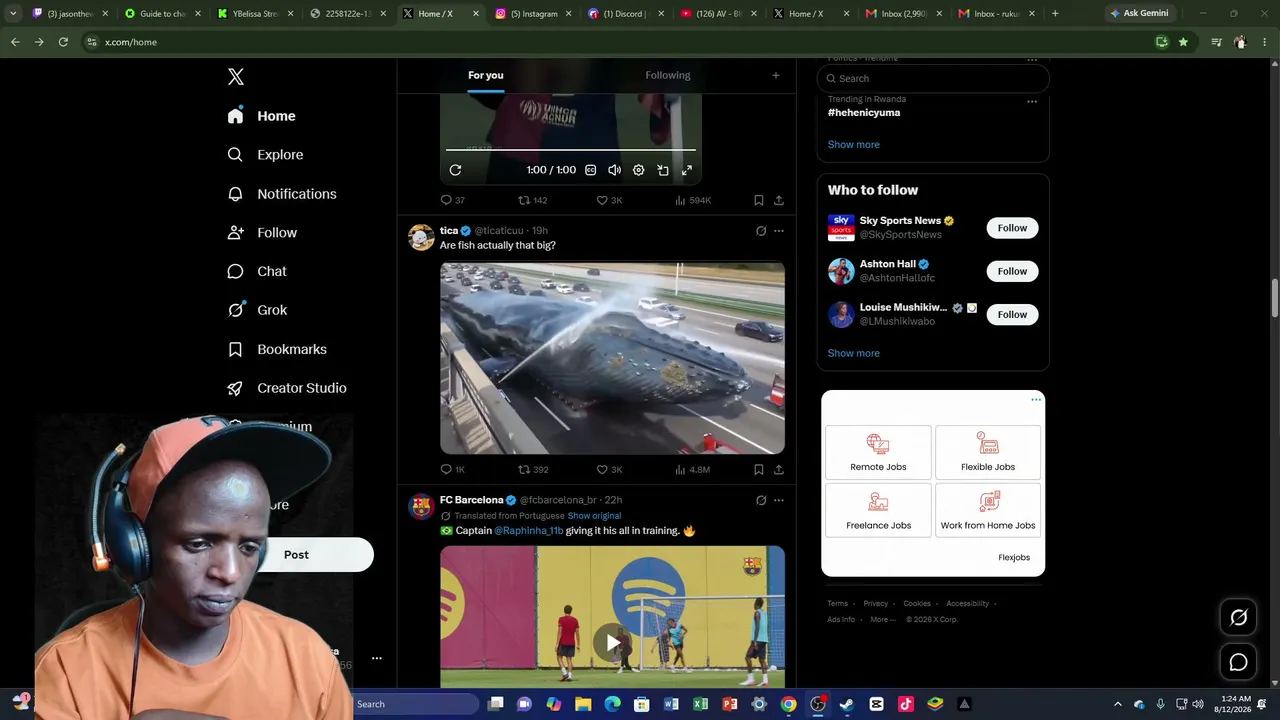The width and height of the screenshot is (1280, 720).
Task: Reply to tica's post with 1K replies
Action: pos(453,469)
